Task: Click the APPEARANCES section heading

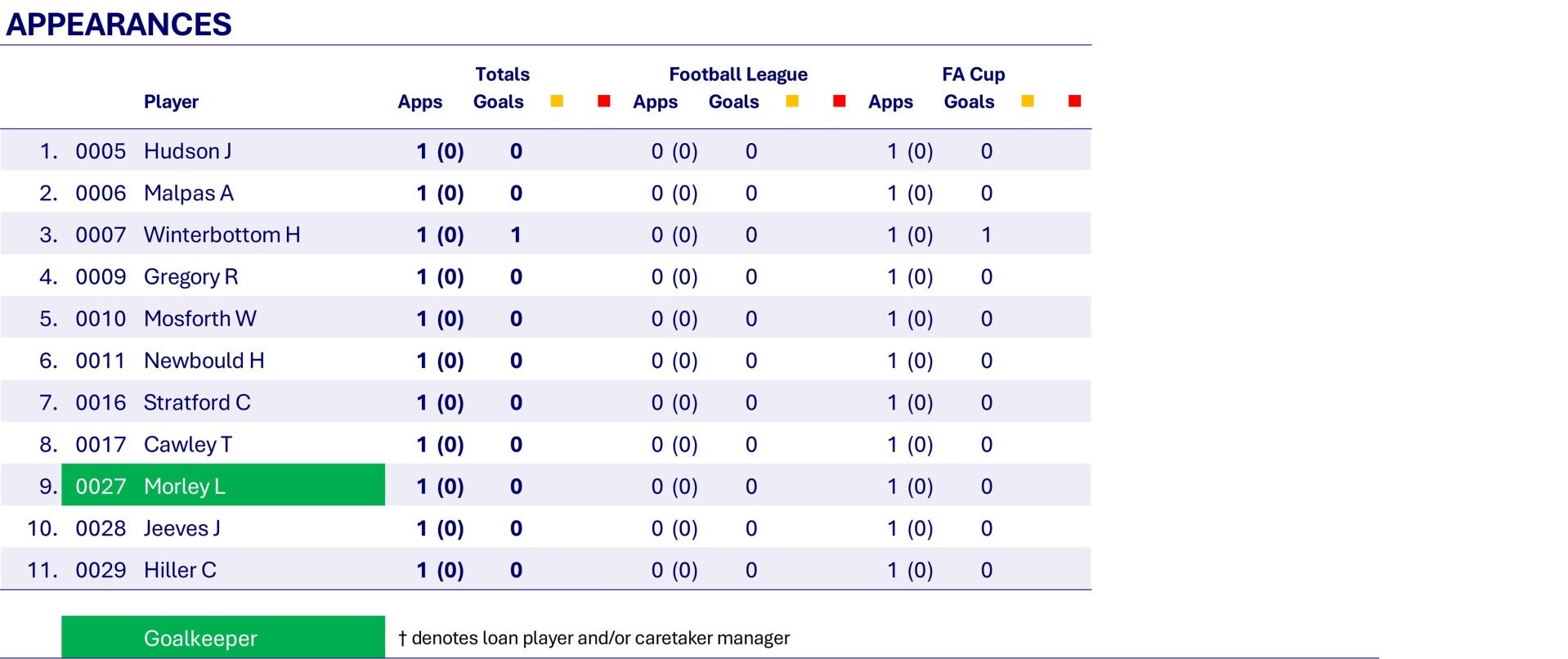Action: click(119, 25)
